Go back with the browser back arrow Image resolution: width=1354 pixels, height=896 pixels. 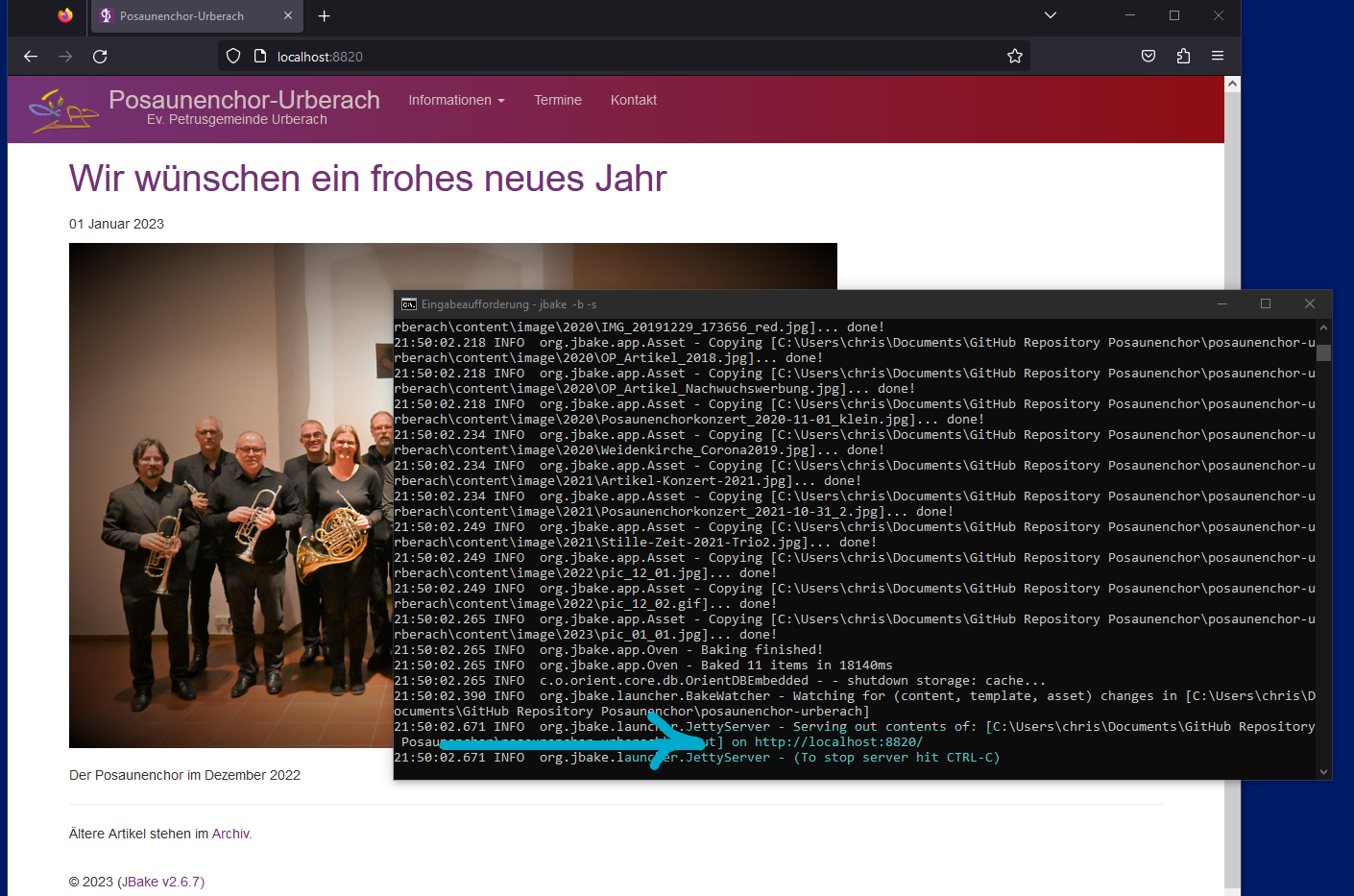click(x=31, y=57)
